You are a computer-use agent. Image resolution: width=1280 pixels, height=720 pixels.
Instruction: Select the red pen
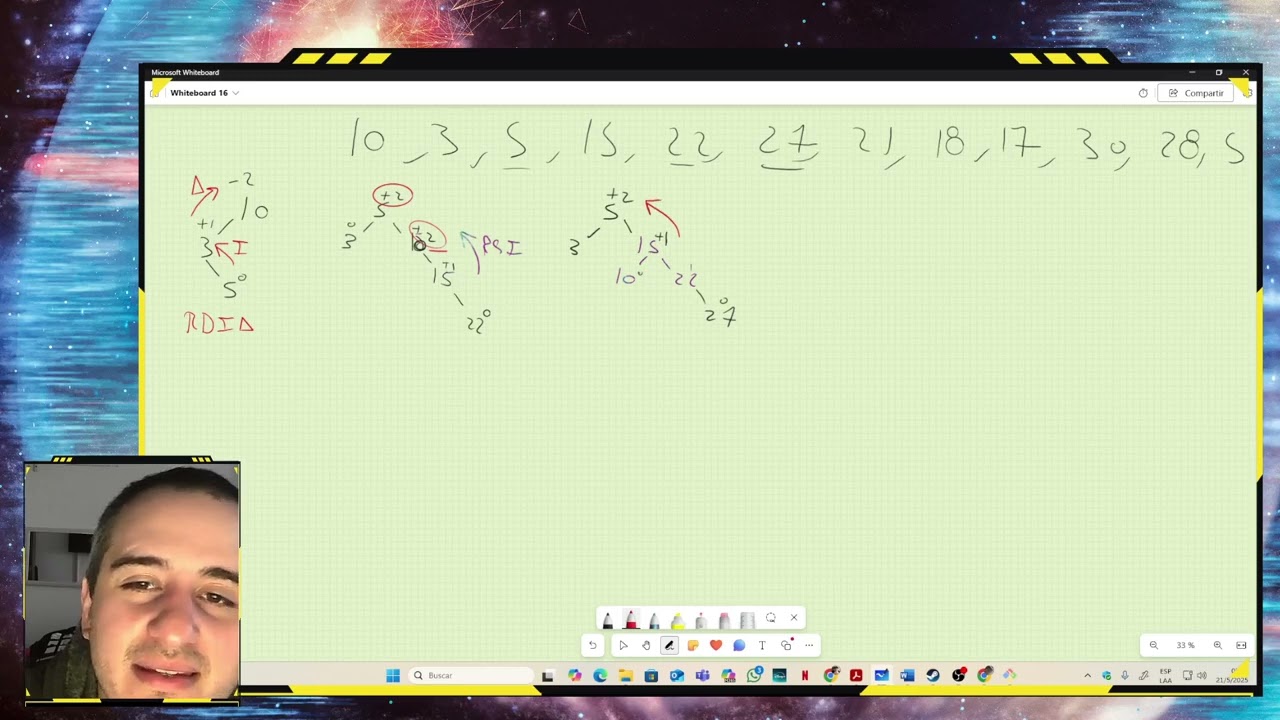631,619
